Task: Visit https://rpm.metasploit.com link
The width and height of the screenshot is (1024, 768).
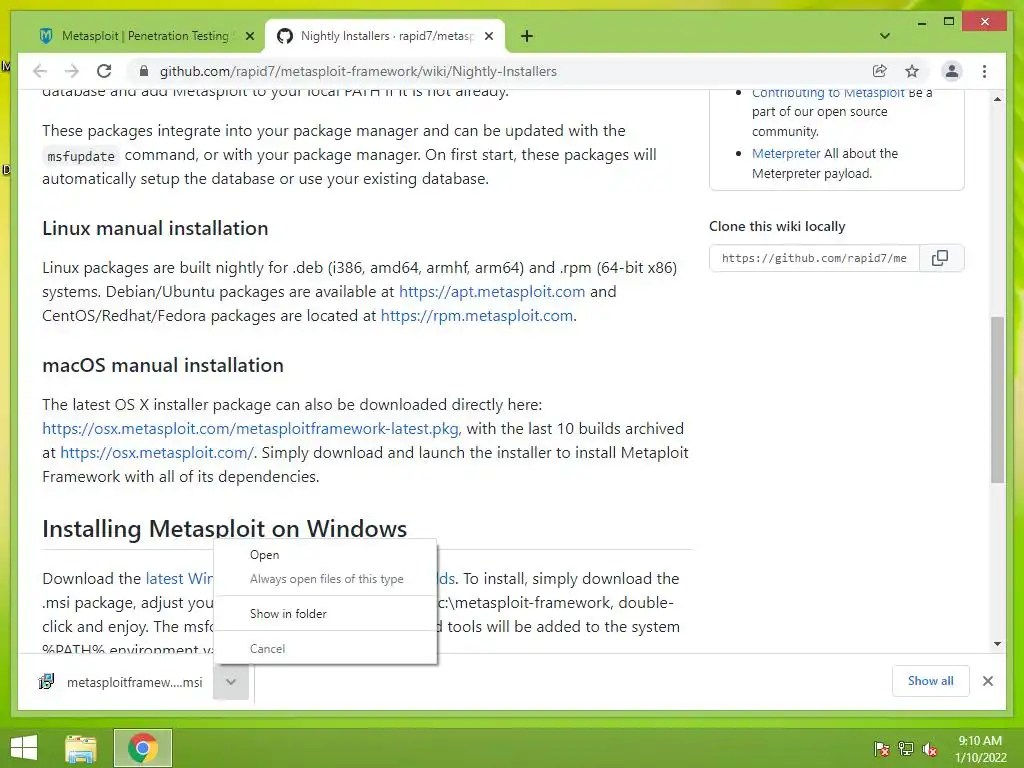Action: pyautogui.click(x=477, y=316)
